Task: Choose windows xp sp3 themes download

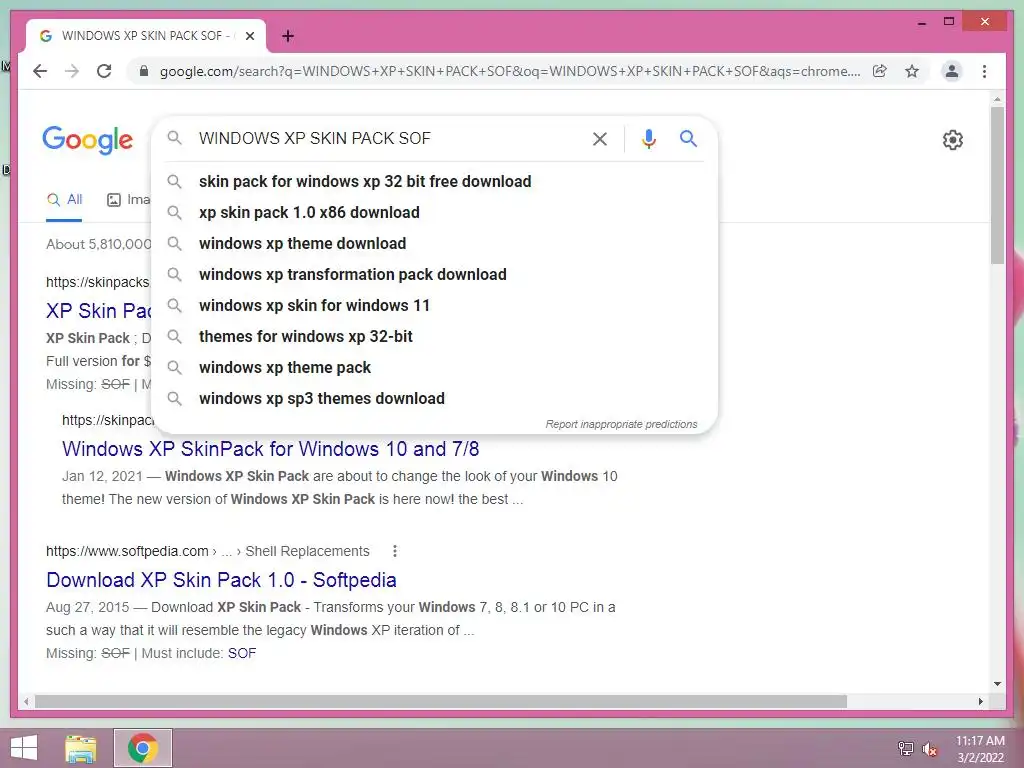Action: pyautogui.click(x=434, y=398)
